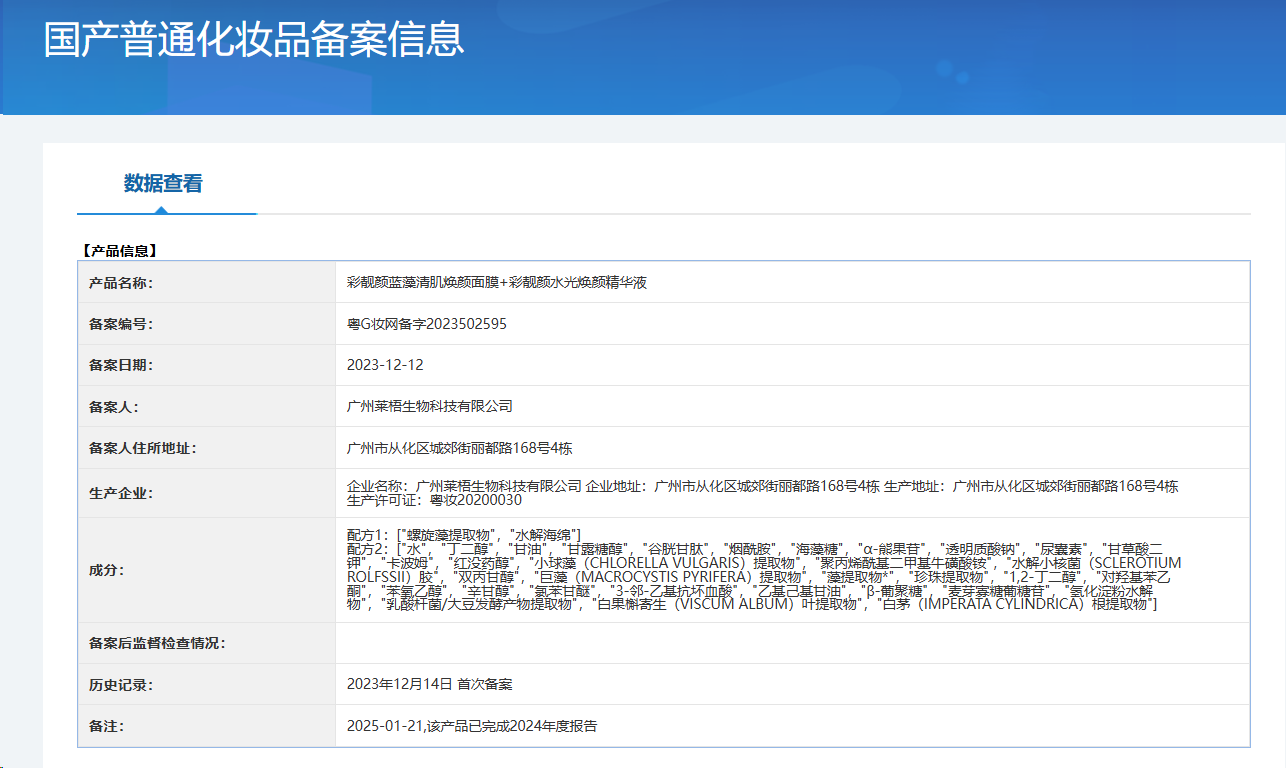Click the page title 国产普通化妆品备案信息
The width and height of the screenshot is (1286, 768).
254,40
